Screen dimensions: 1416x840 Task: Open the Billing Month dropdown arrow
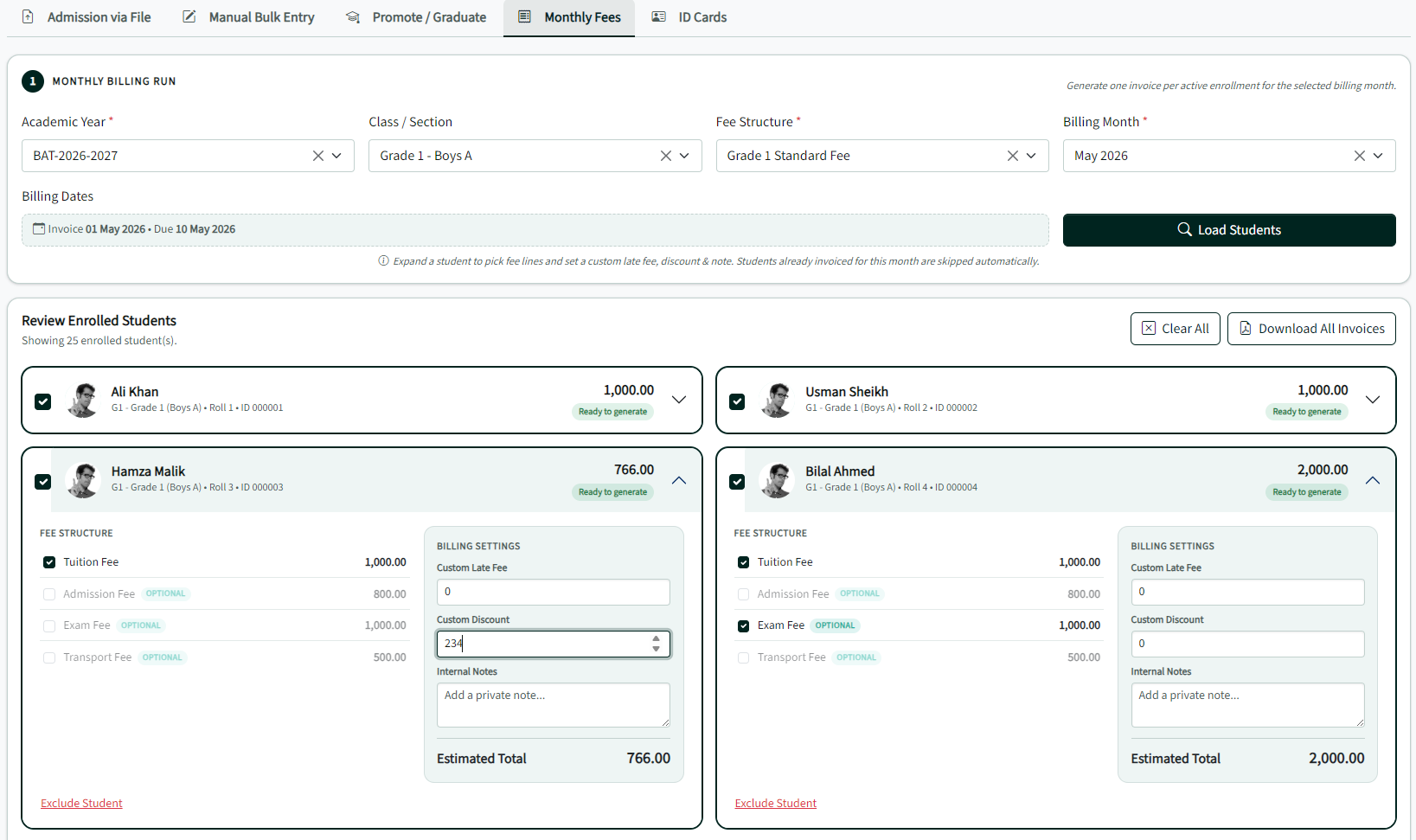click(1378, 156)
